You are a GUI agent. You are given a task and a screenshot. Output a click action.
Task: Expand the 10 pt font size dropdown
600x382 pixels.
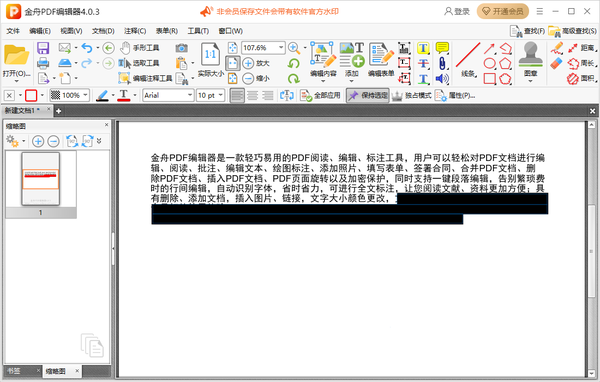point(210,95)
